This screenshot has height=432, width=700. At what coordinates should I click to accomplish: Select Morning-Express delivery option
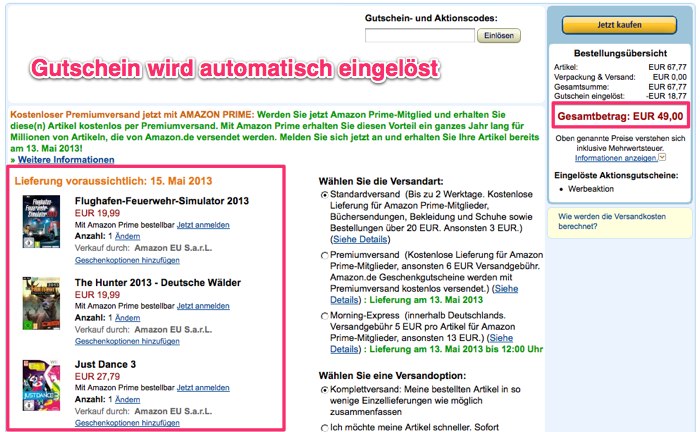[324, 315]
